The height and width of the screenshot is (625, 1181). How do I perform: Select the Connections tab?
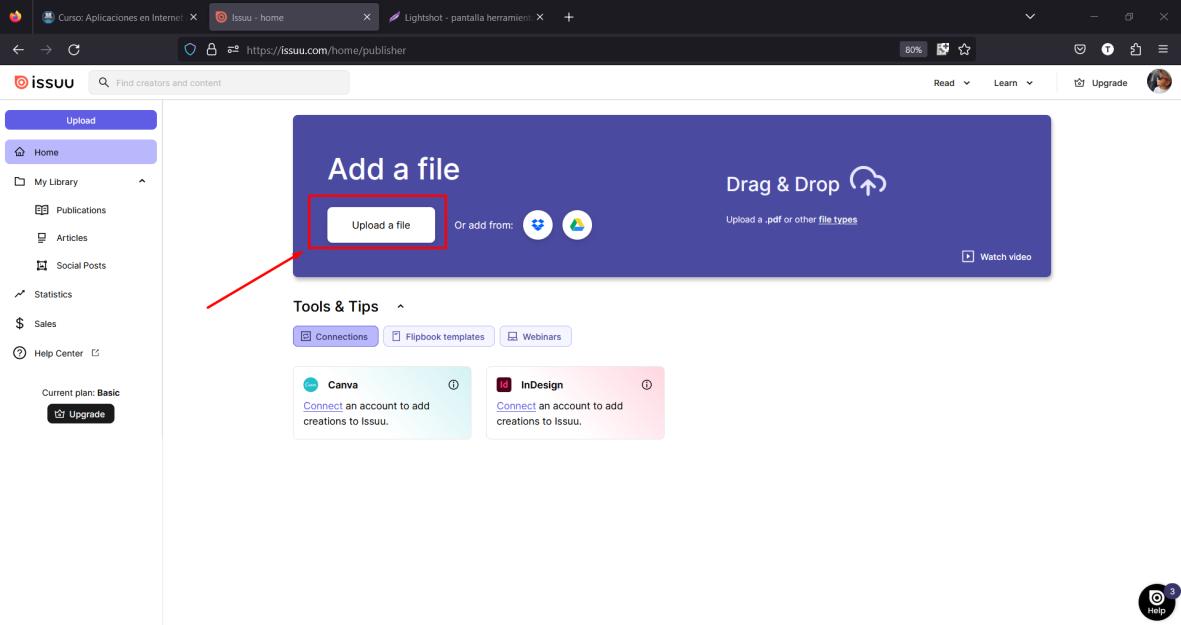pos(335,337)
